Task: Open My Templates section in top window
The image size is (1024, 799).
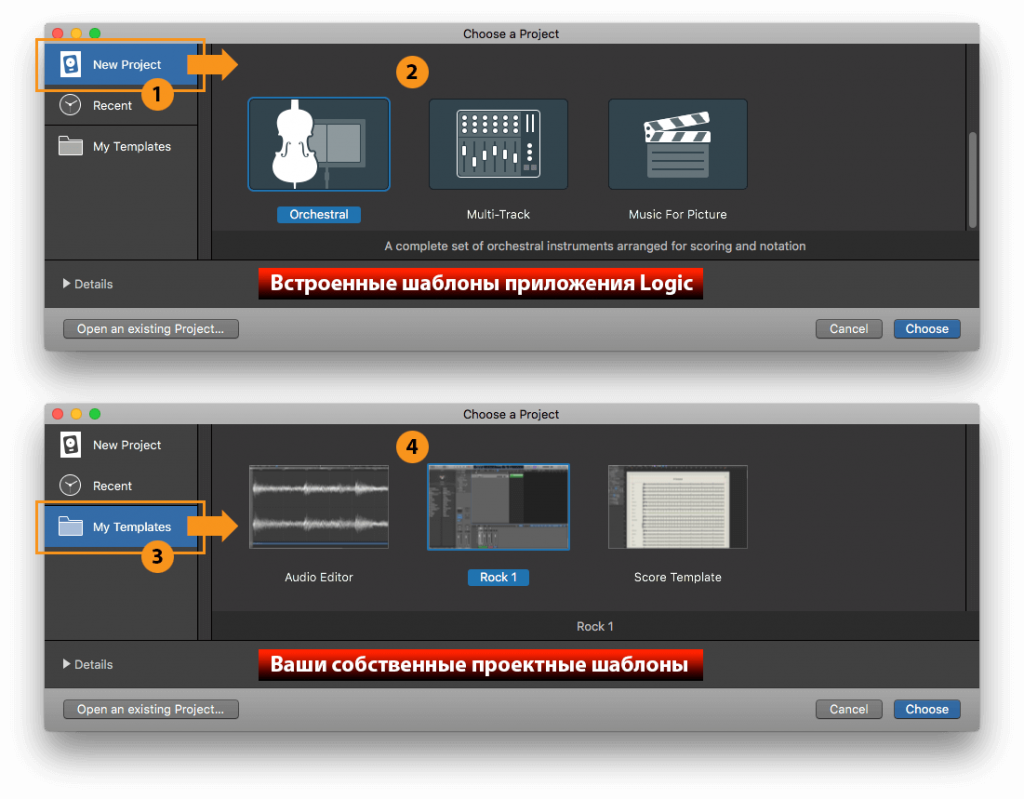Action: tap(121, 146)
